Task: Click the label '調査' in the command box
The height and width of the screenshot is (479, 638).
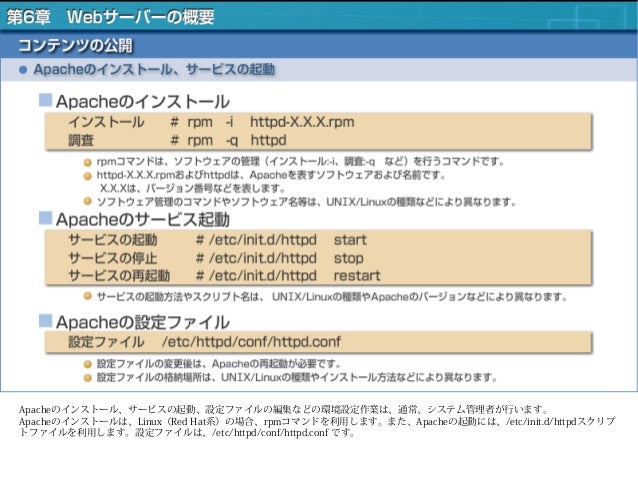Action: pos(81,140)
